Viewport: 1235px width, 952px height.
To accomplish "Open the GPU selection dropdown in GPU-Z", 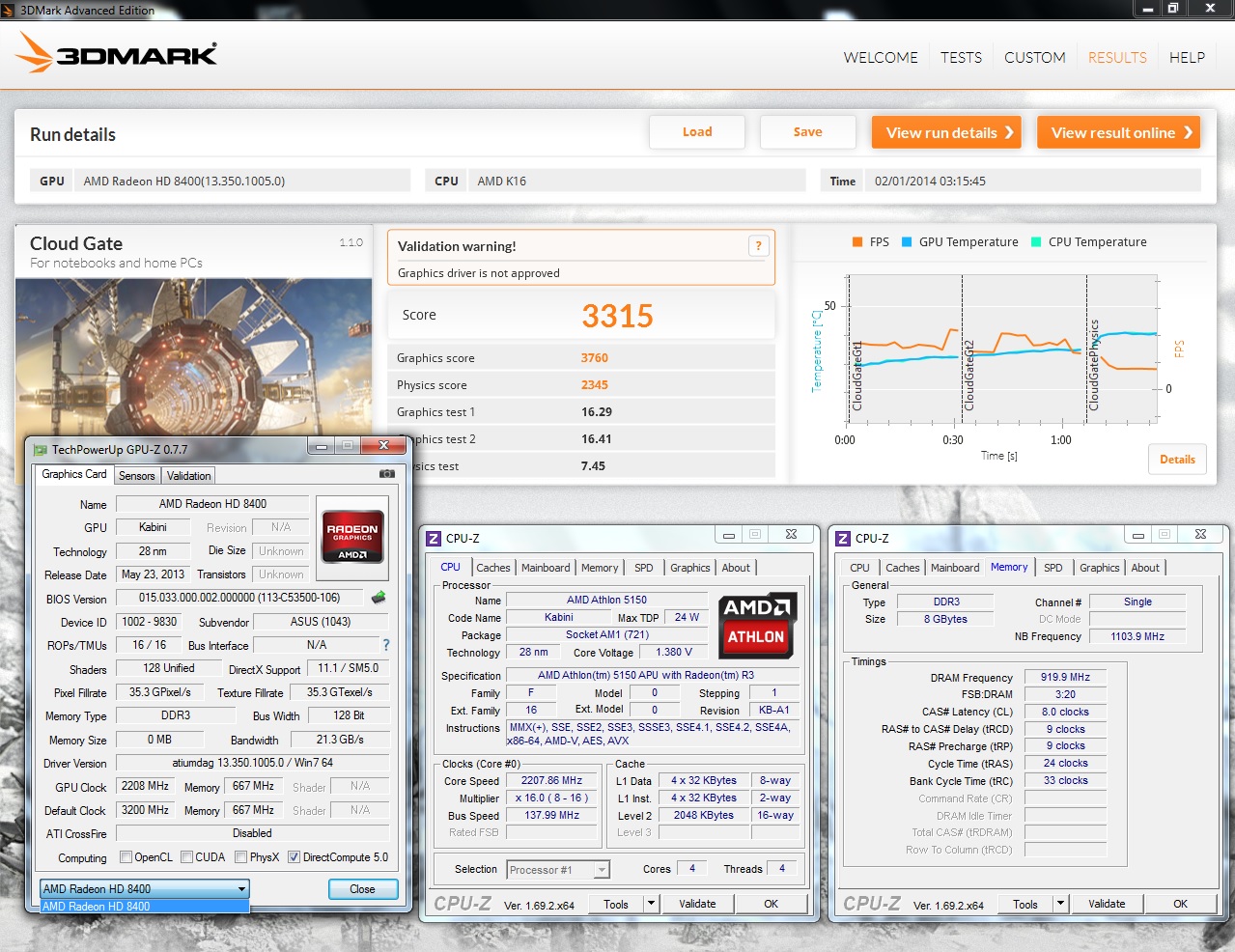I will pos(145,888).
